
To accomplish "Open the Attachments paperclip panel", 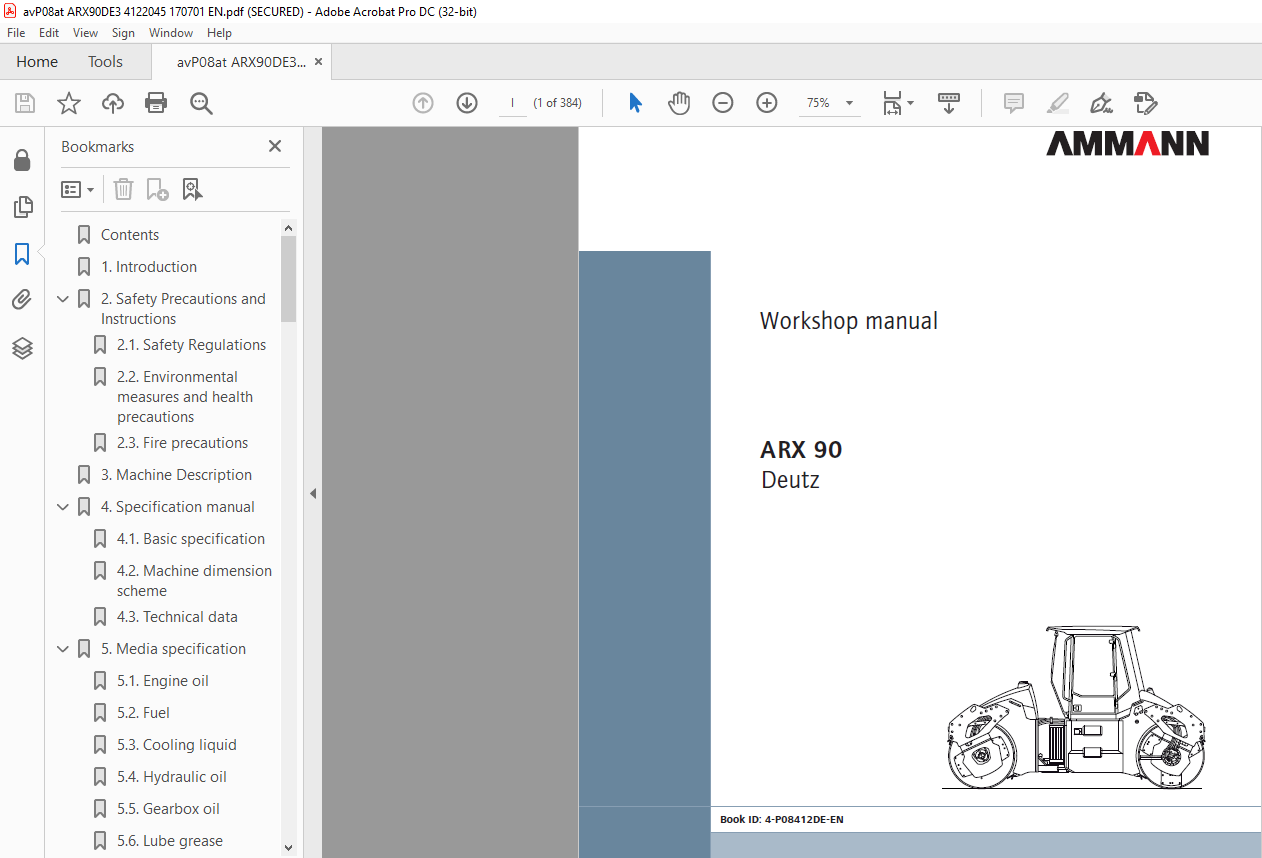I will 22,300.
